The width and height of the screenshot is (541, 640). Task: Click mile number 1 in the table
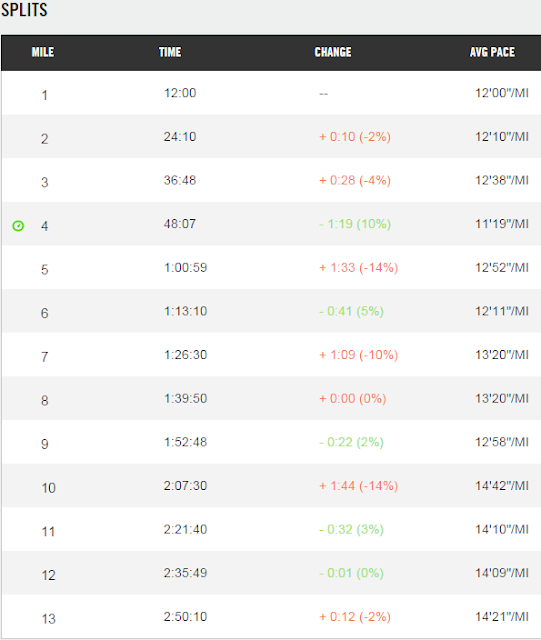pos(45,96)
